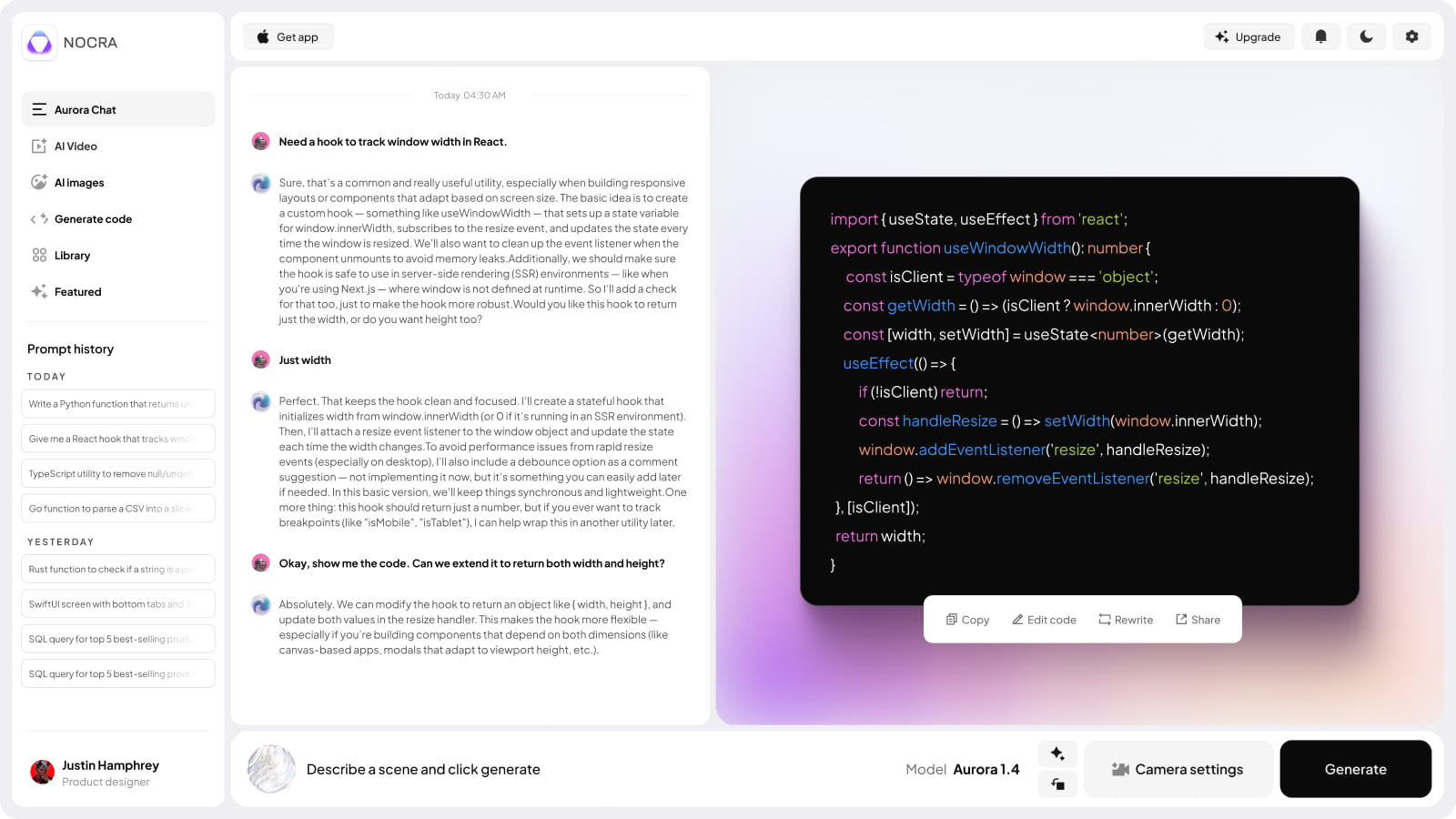Click the Generate button
Screen dimensions: 1456x819
[1355, 769]
